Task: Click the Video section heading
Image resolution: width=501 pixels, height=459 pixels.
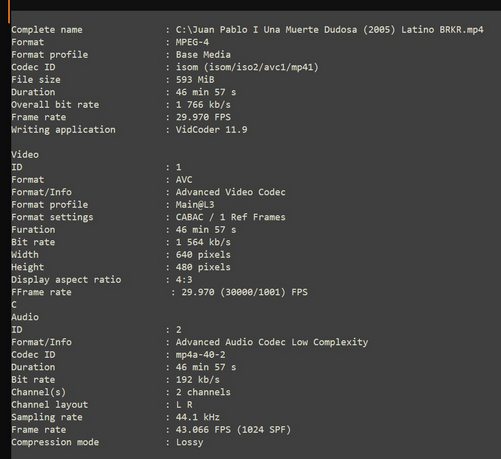Action: pos(25,155)
